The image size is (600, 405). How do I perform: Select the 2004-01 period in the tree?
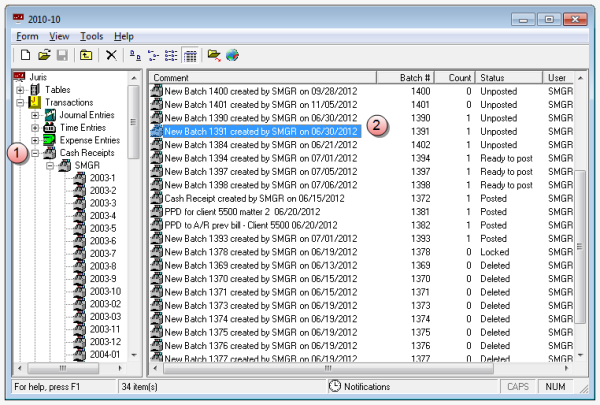tap(105, 354)
